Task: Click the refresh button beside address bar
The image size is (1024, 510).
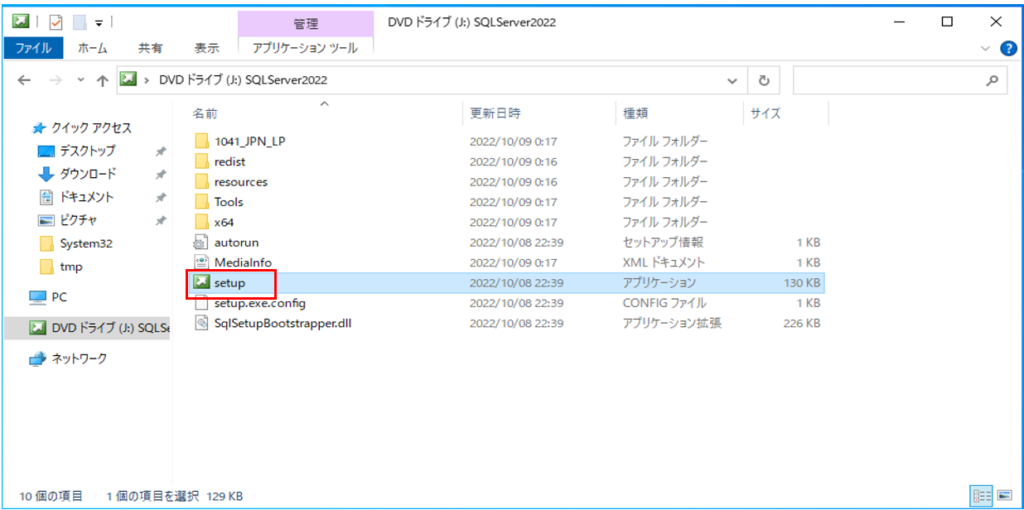Action: [x=764, y=80]
